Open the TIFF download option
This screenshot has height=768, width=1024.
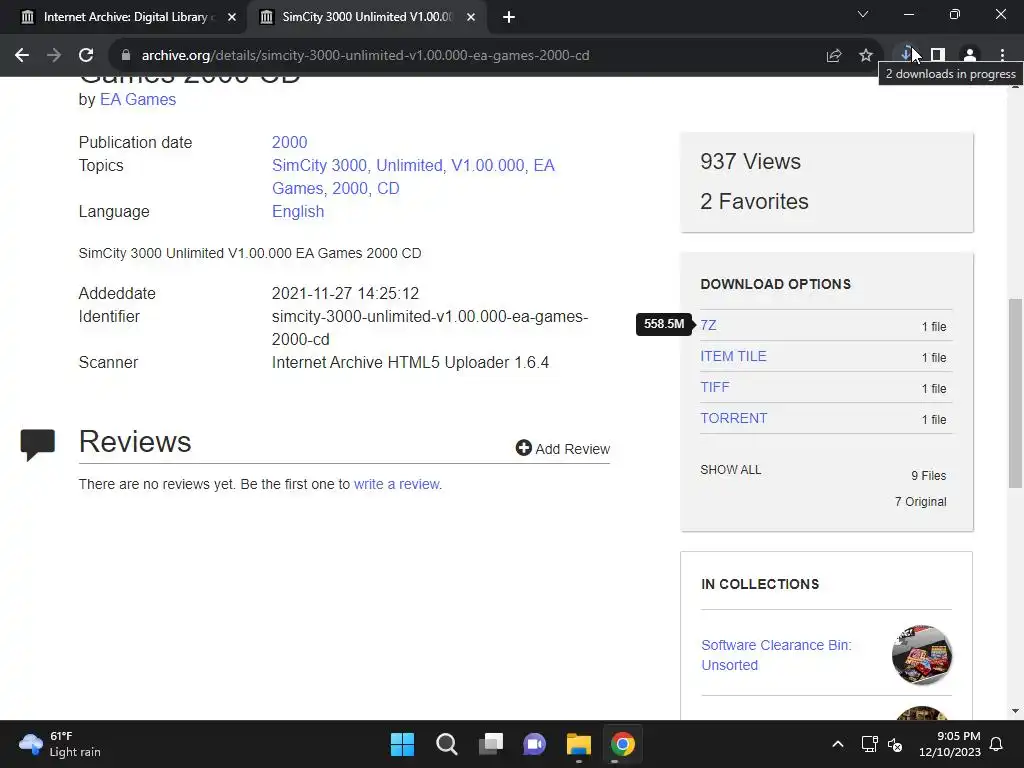tap(714, 387)
